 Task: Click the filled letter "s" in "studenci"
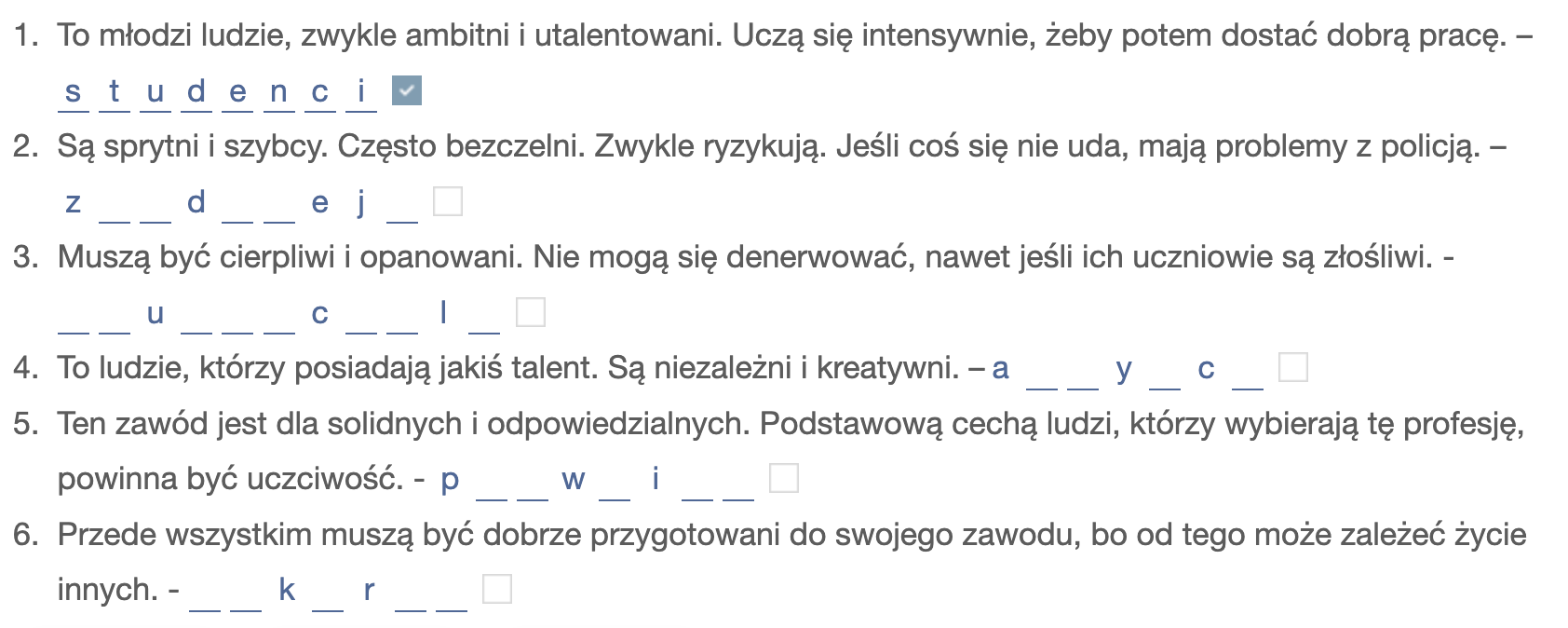(x=74, y=92)
